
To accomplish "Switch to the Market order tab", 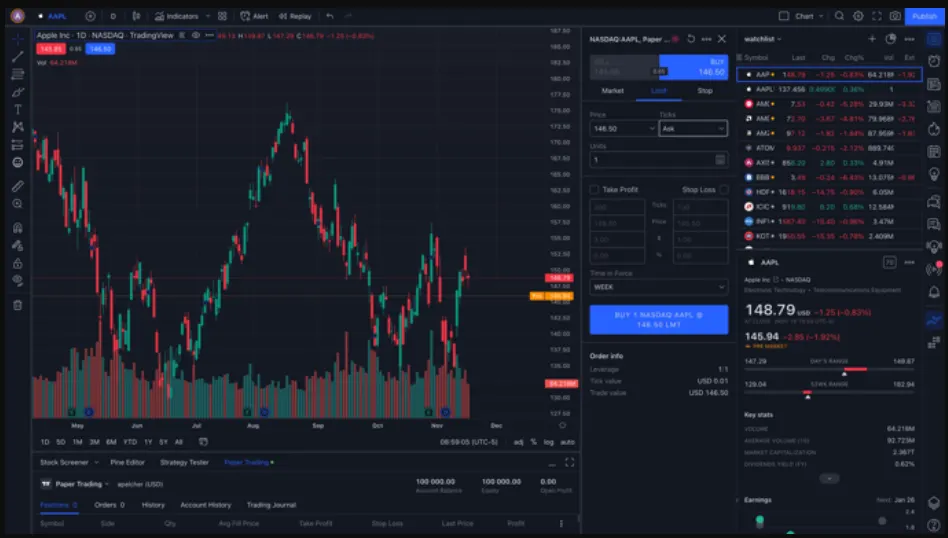I will (612, 91).
